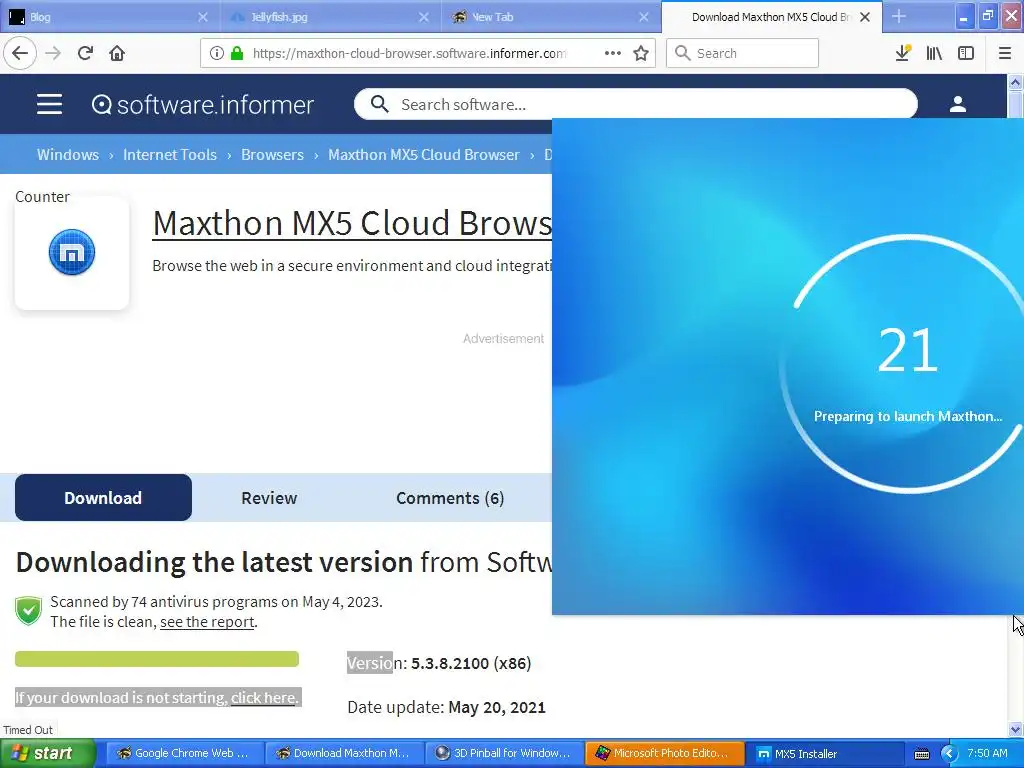This screenshot has width=1024, height=768.
Task: Open the Windows start menu
Action: [x=47, y=753]
